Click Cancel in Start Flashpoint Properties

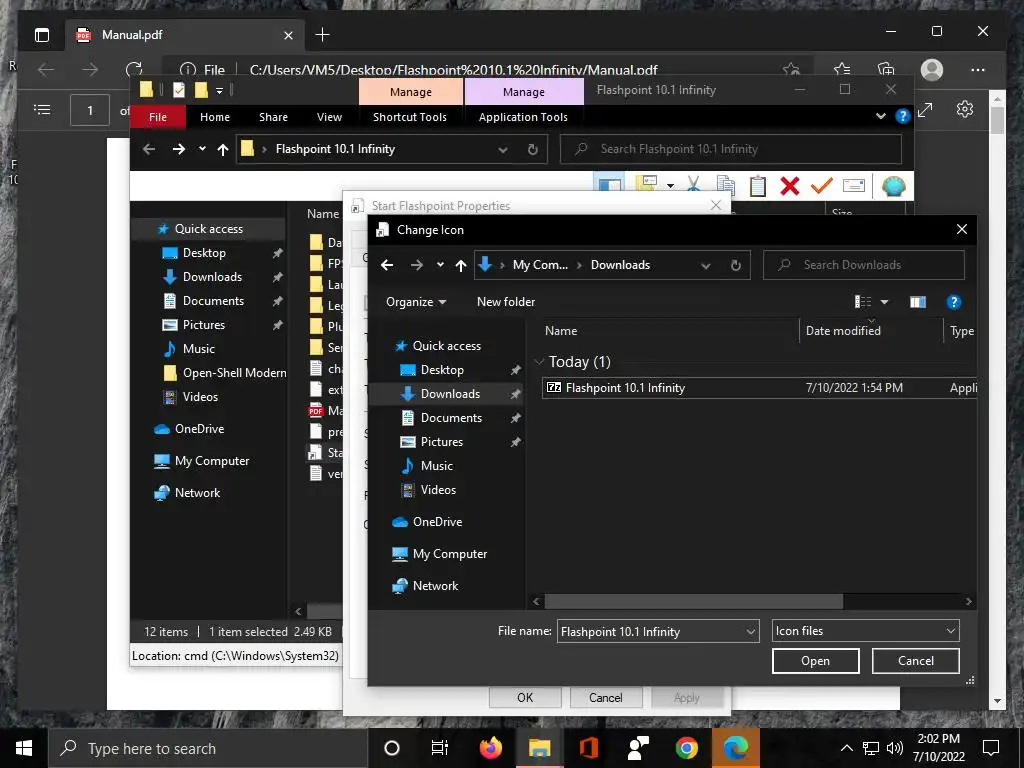[x=605, y=697]
